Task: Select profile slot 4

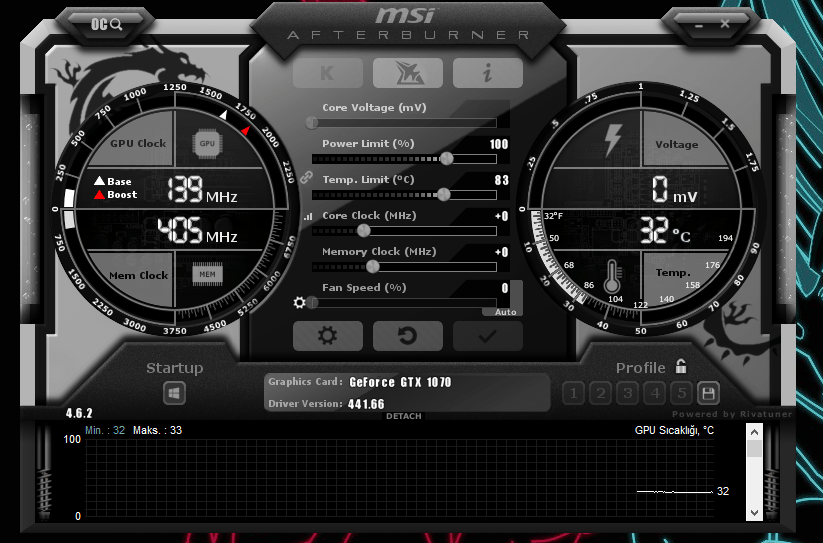Action: pos(655,393)
